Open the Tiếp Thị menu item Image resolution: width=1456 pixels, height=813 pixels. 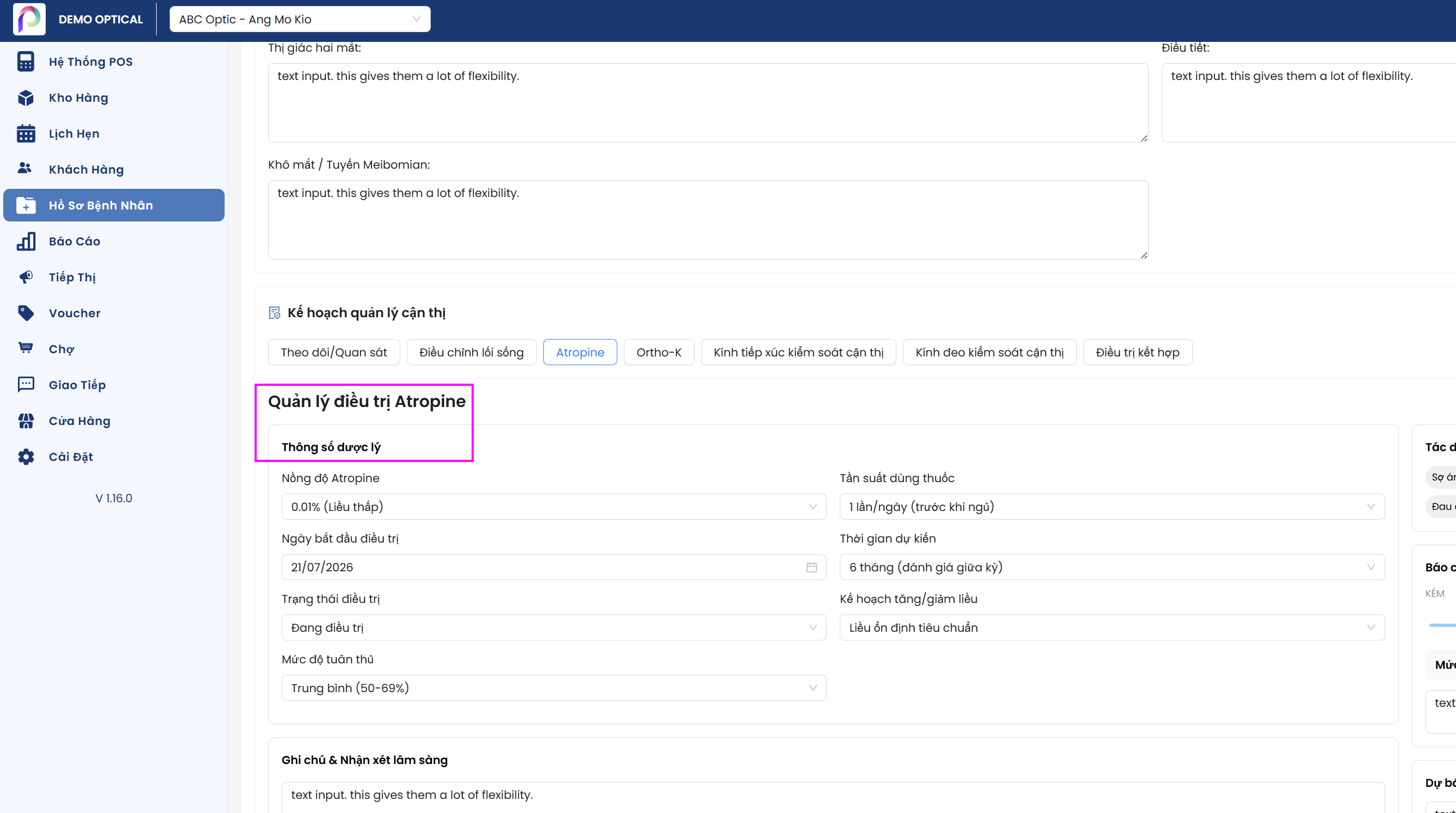tap(114, 277)
